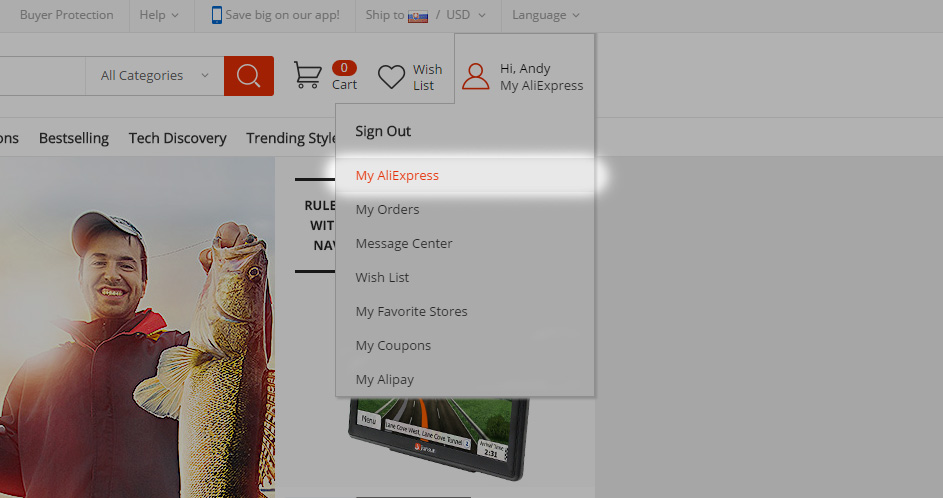Click the cart item count badge
The height and width of the screenshot is (498, 943).
click(x=344, y=68)
